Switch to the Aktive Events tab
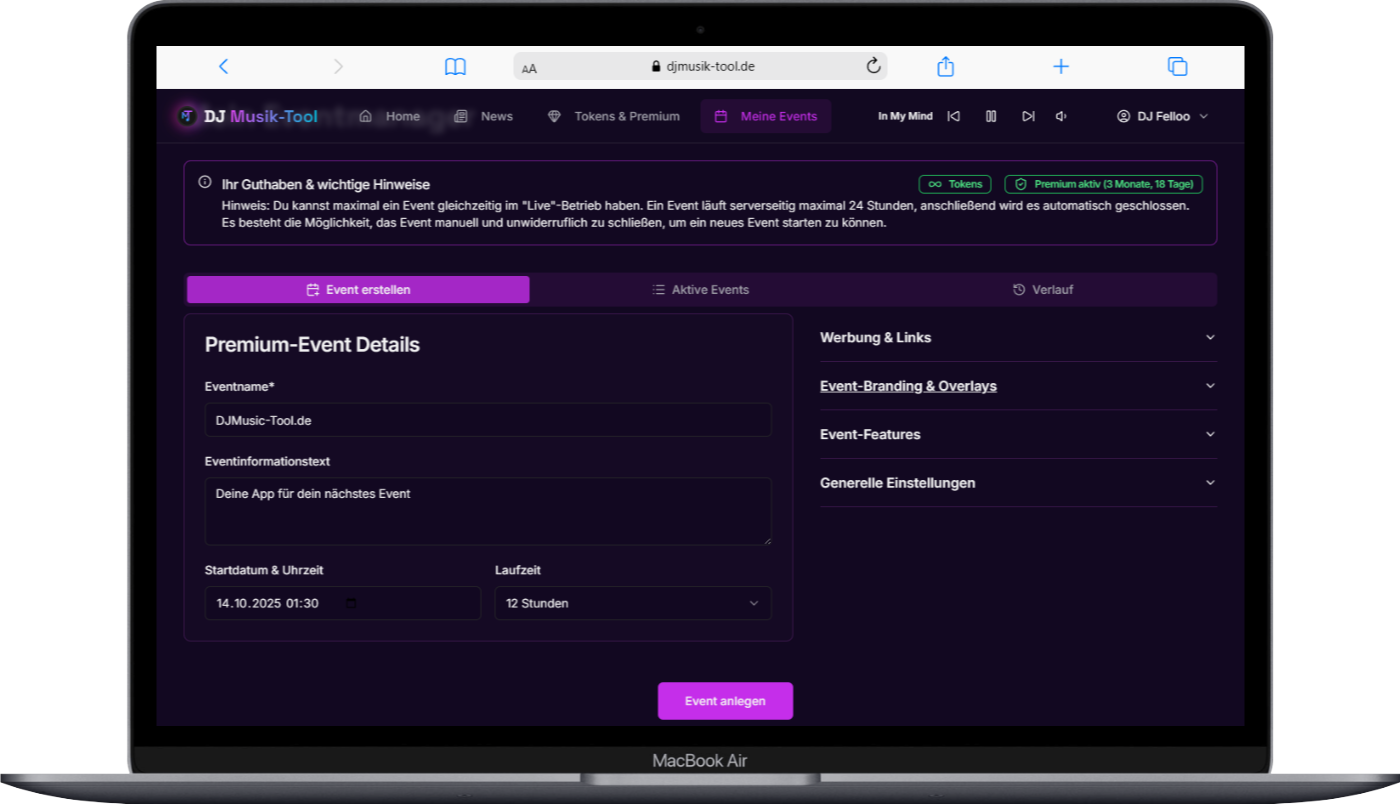This screenshot has width=1400, height=804. 701,290
